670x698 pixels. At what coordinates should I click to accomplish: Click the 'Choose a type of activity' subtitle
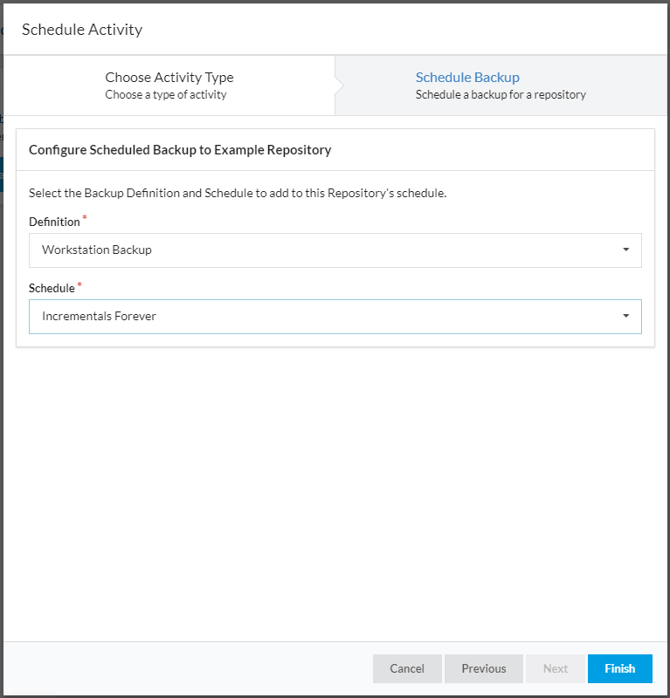(166, 95)
